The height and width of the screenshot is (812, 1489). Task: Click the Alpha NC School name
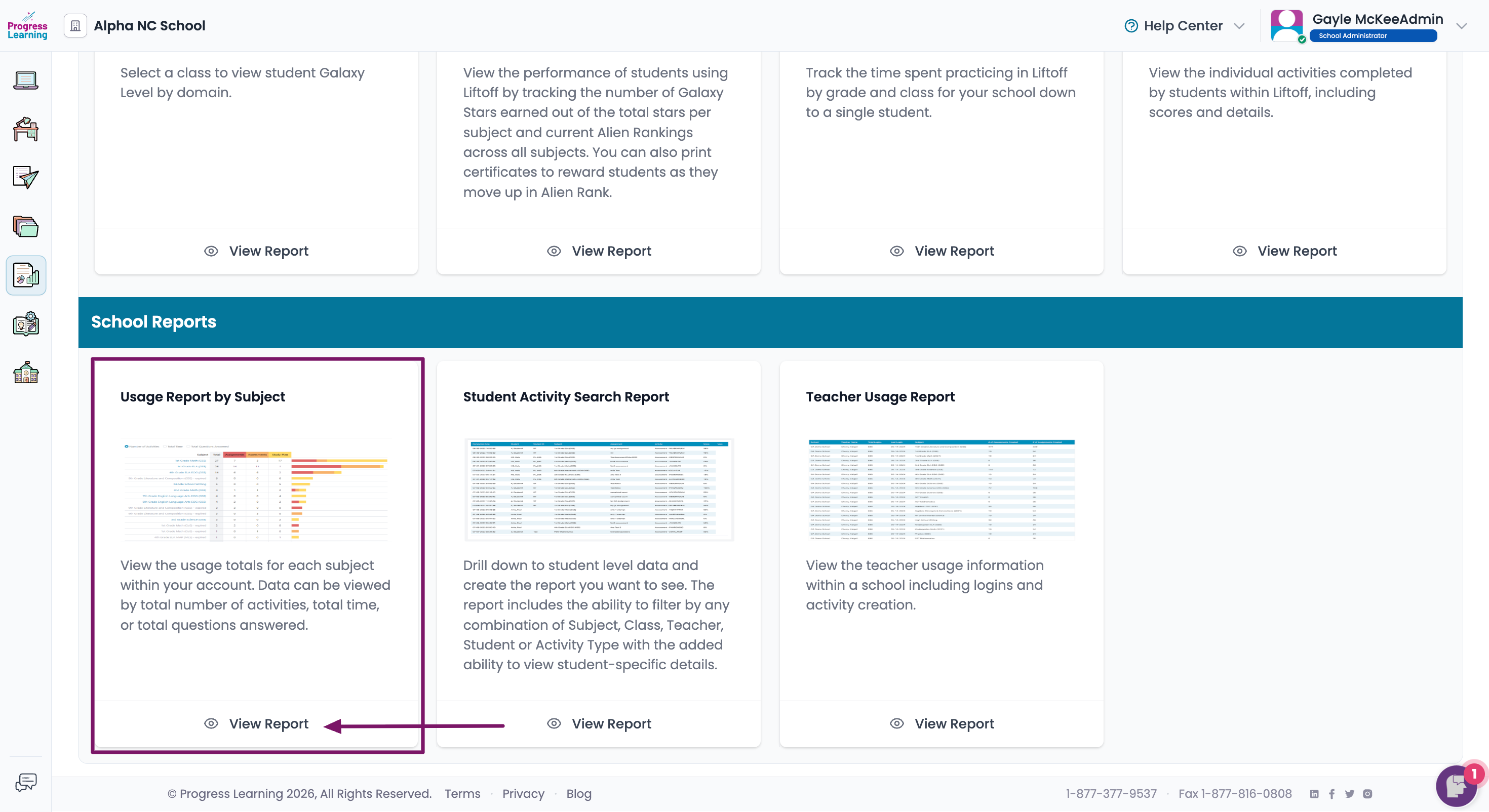click(149, 26)
